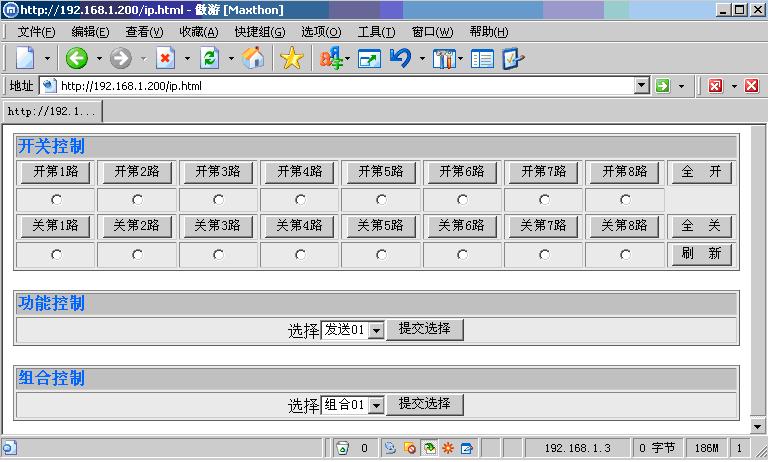
Task: Click the new document page icon
Action: (x=26, y=58)
